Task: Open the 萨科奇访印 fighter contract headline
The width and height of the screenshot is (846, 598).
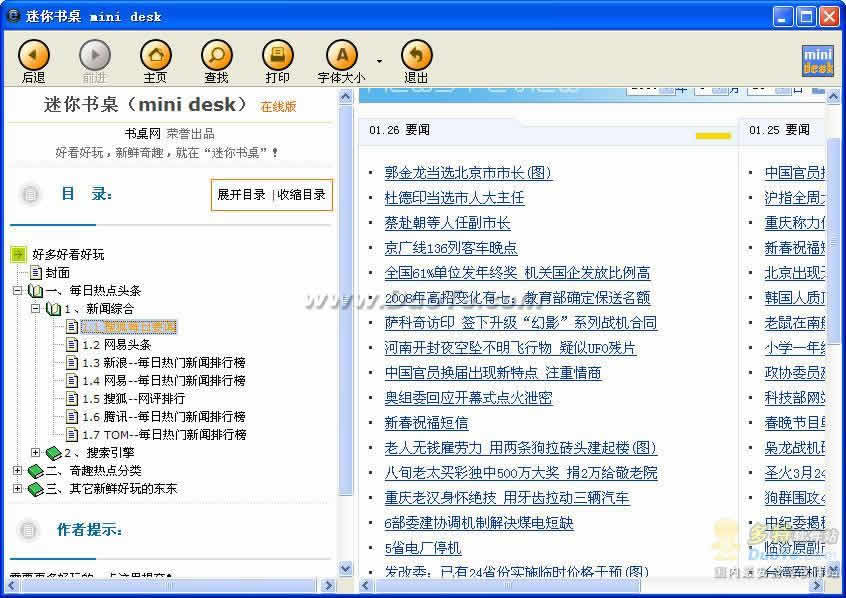Action: coord(521,323)
